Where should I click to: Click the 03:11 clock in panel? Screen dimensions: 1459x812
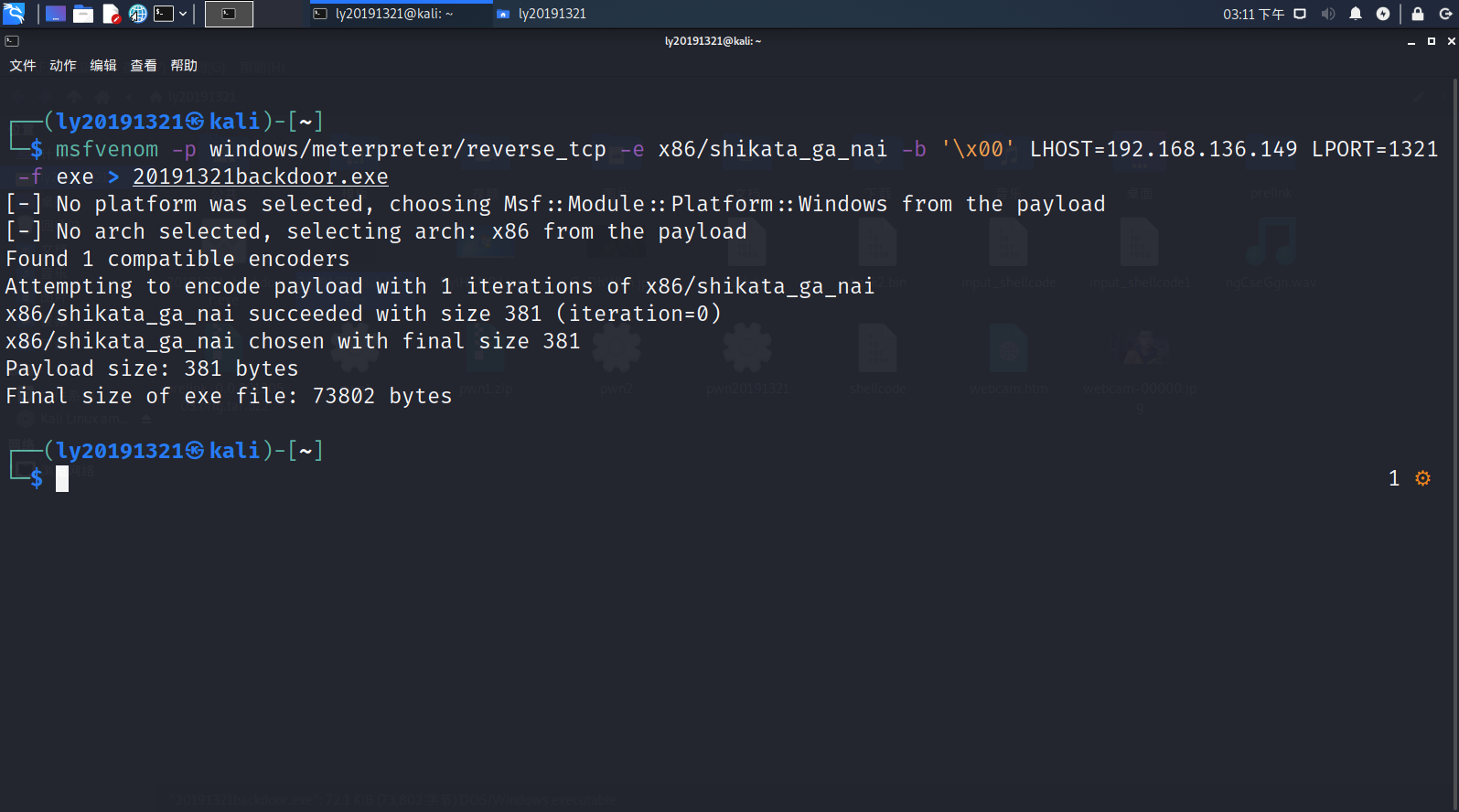(1253, 14)
